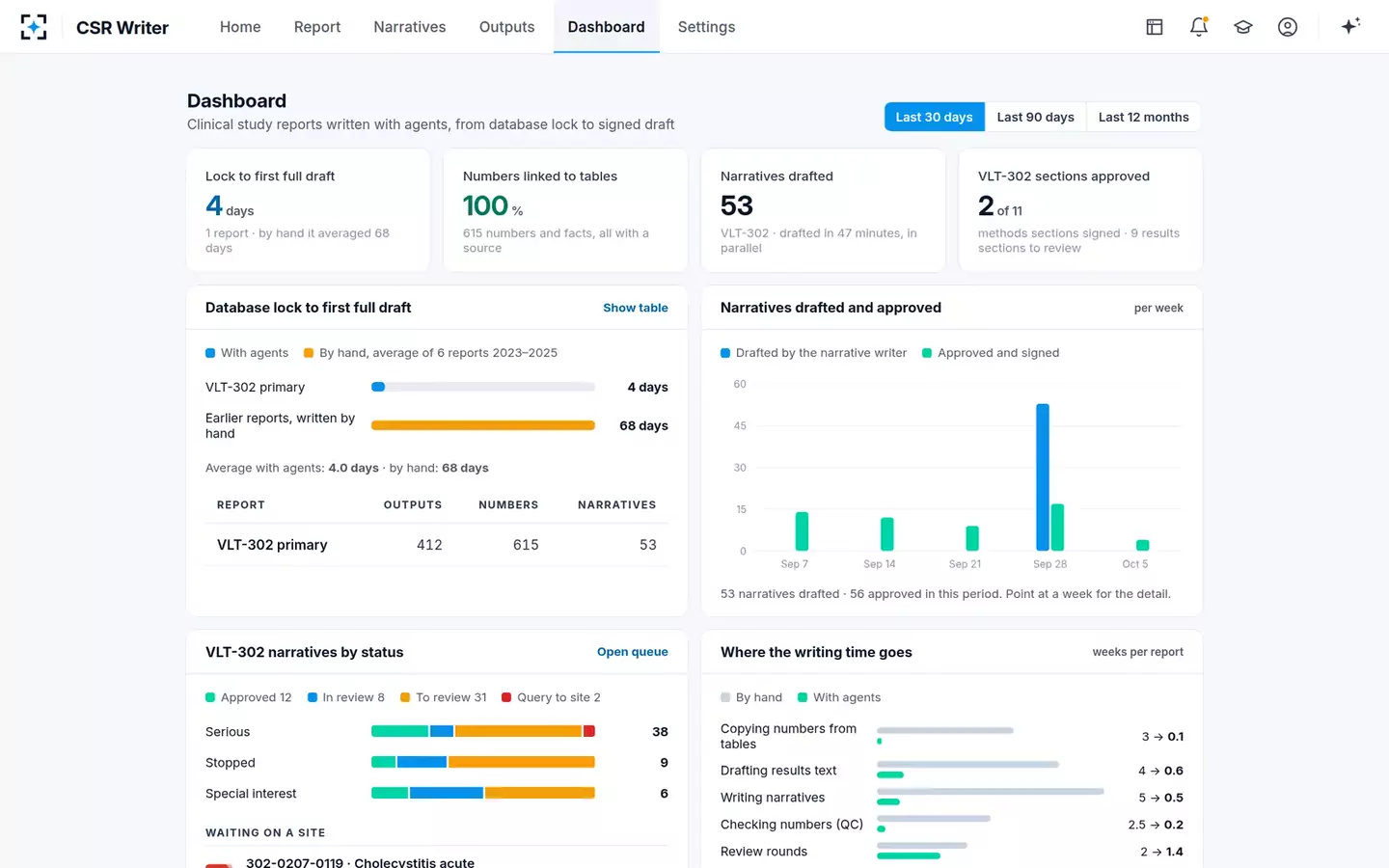Open the layout panel icon in header
The height and width of the screenshot is (868, 1389).
click(1155, 27)
